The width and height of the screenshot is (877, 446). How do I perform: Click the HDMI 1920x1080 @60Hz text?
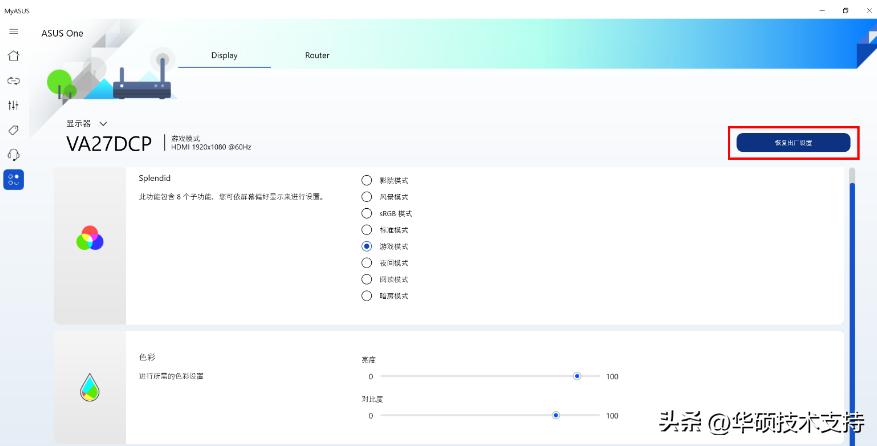211,147
